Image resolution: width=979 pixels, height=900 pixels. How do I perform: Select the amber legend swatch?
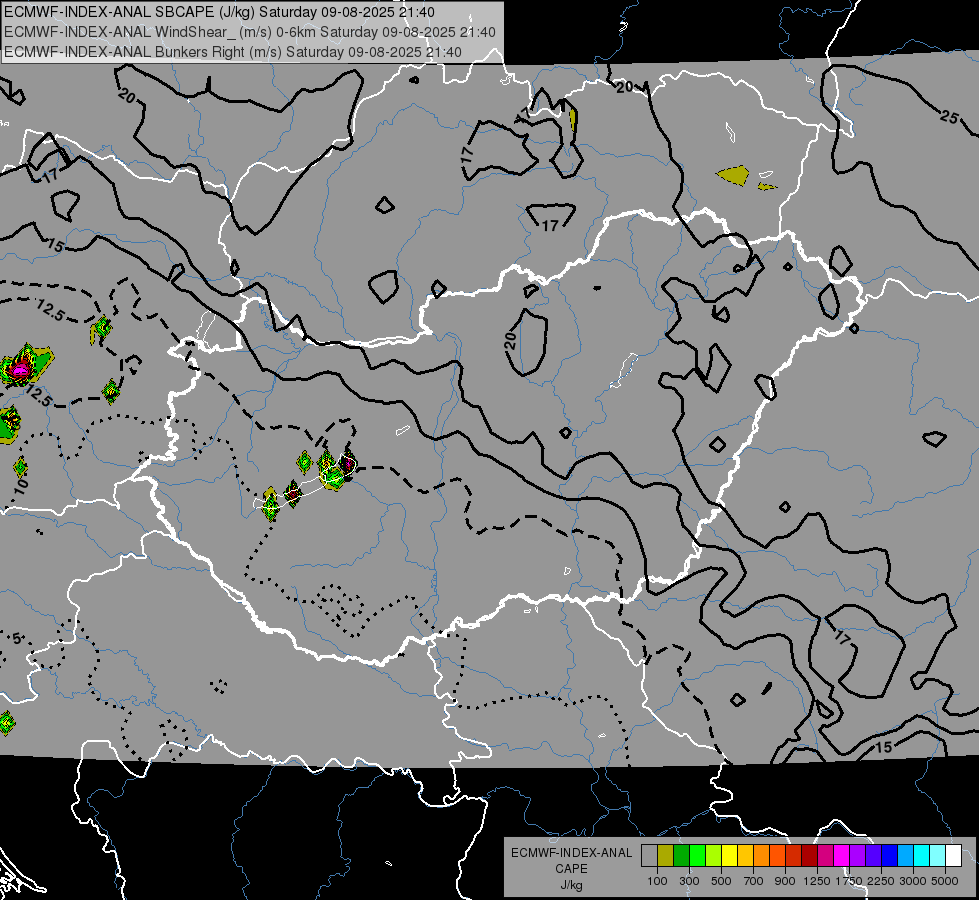tap(745, 856)
